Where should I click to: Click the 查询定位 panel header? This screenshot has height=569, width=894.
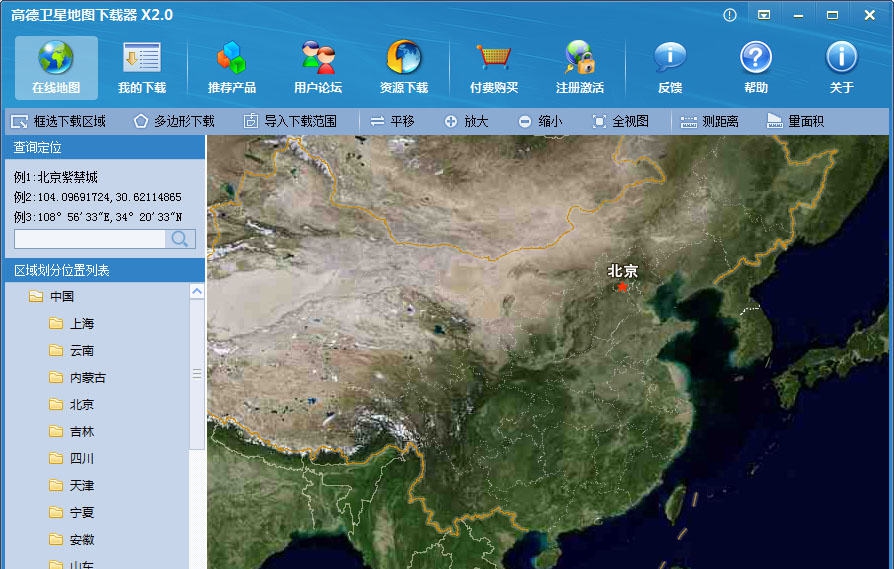click(x=105, y=148)
